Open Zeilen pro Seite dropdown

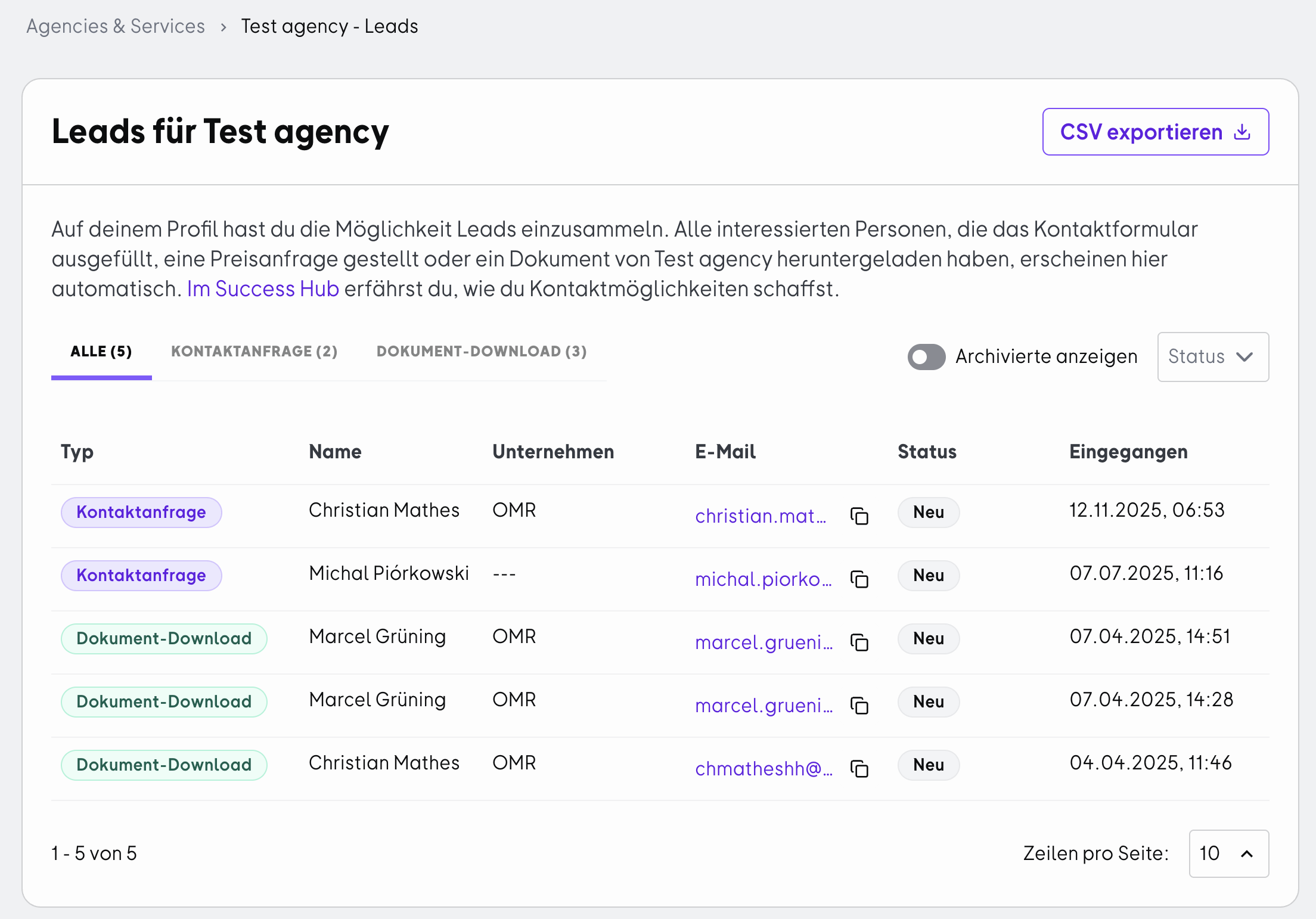[x=1228, y=853]
